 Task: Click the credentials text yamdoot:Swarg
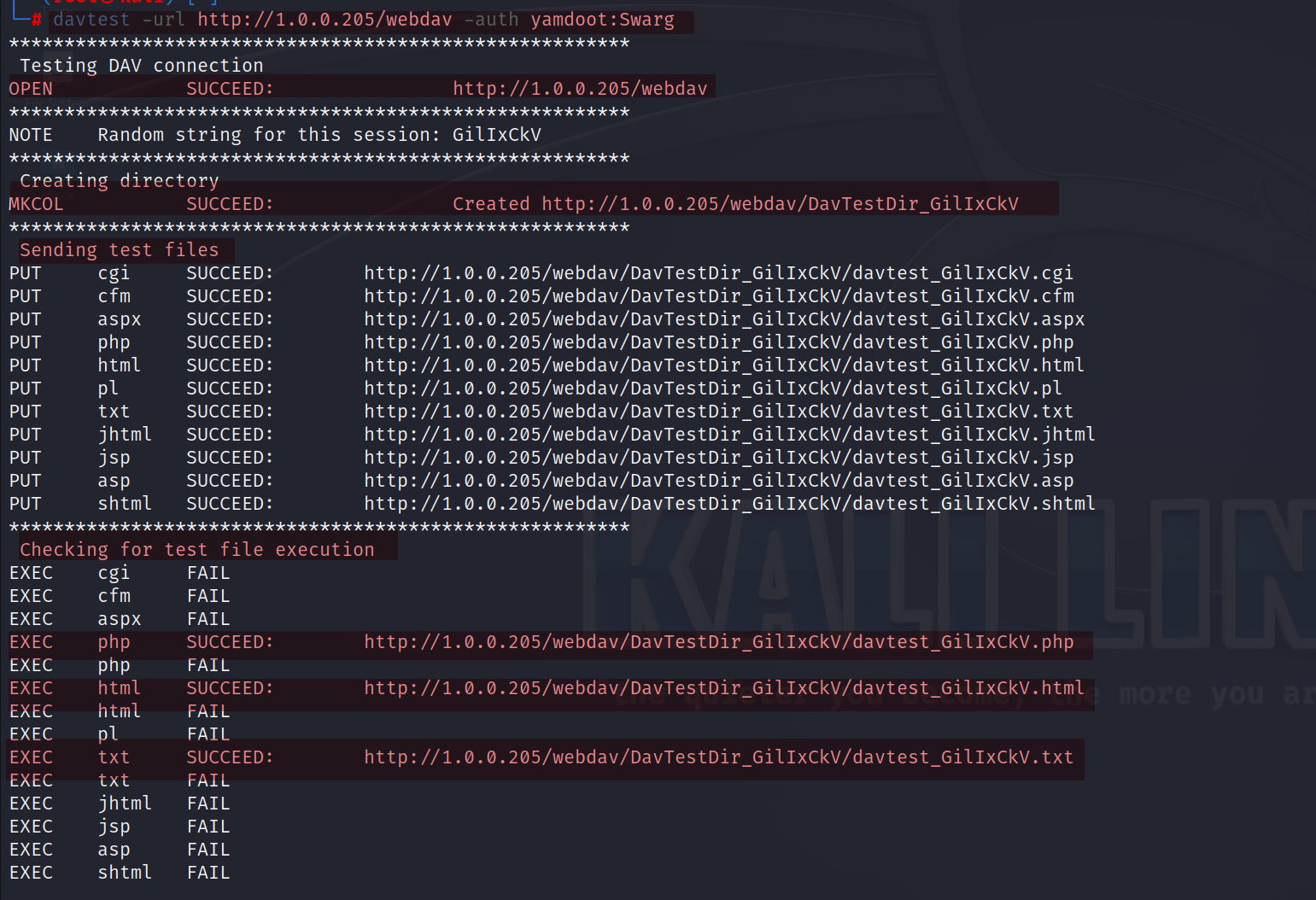click(x=602, y=20)
